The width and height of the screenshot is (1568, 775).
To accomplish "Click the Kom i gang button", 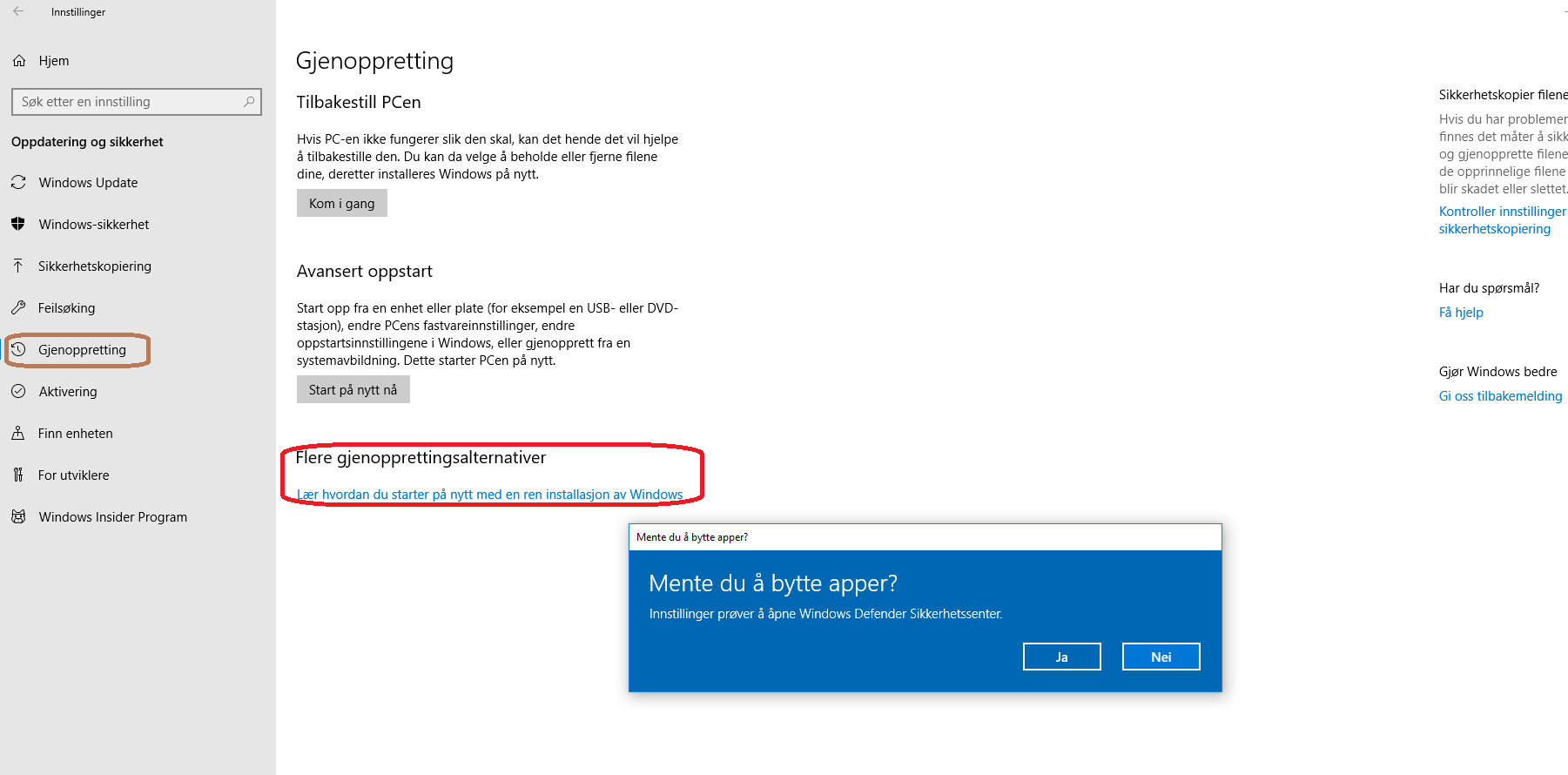I will tap(342, 204).
